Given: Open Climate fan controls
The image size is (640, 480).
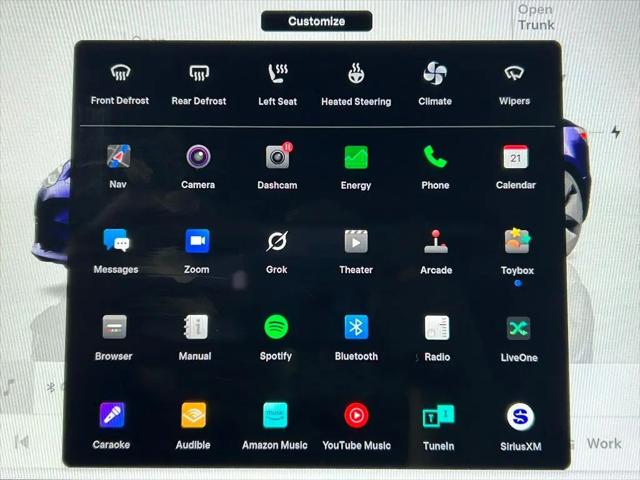Looking at the screenshot, I should click(x=435, y=84).
